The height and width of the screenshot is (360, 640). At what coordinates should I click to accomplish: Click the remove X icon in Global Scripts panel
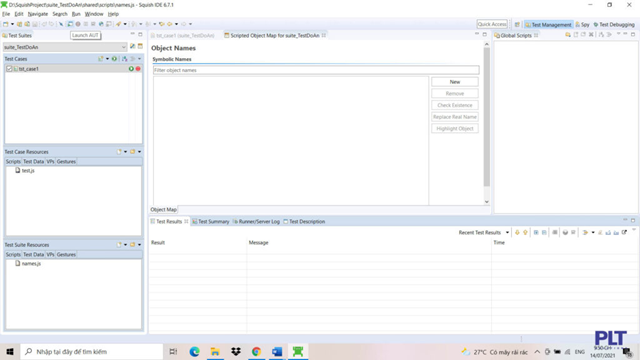click(x=591, y=35)
